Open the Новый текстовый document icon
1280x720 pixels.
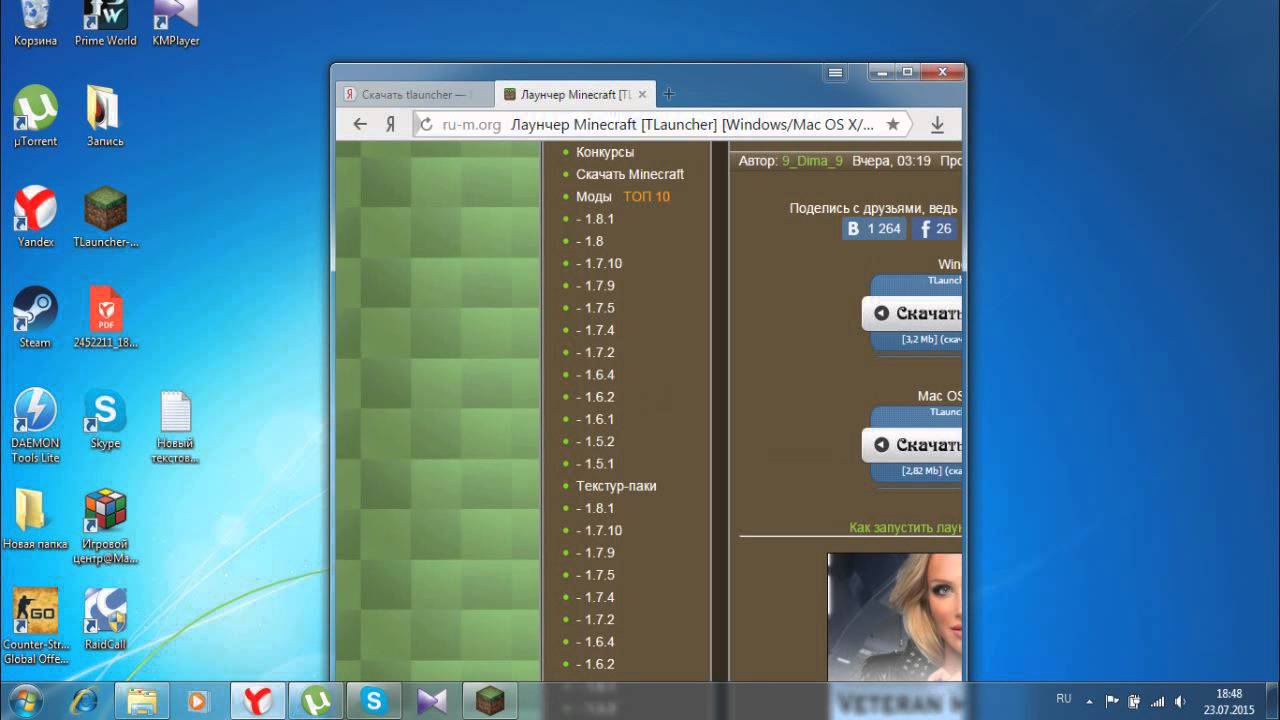(175, 425)
